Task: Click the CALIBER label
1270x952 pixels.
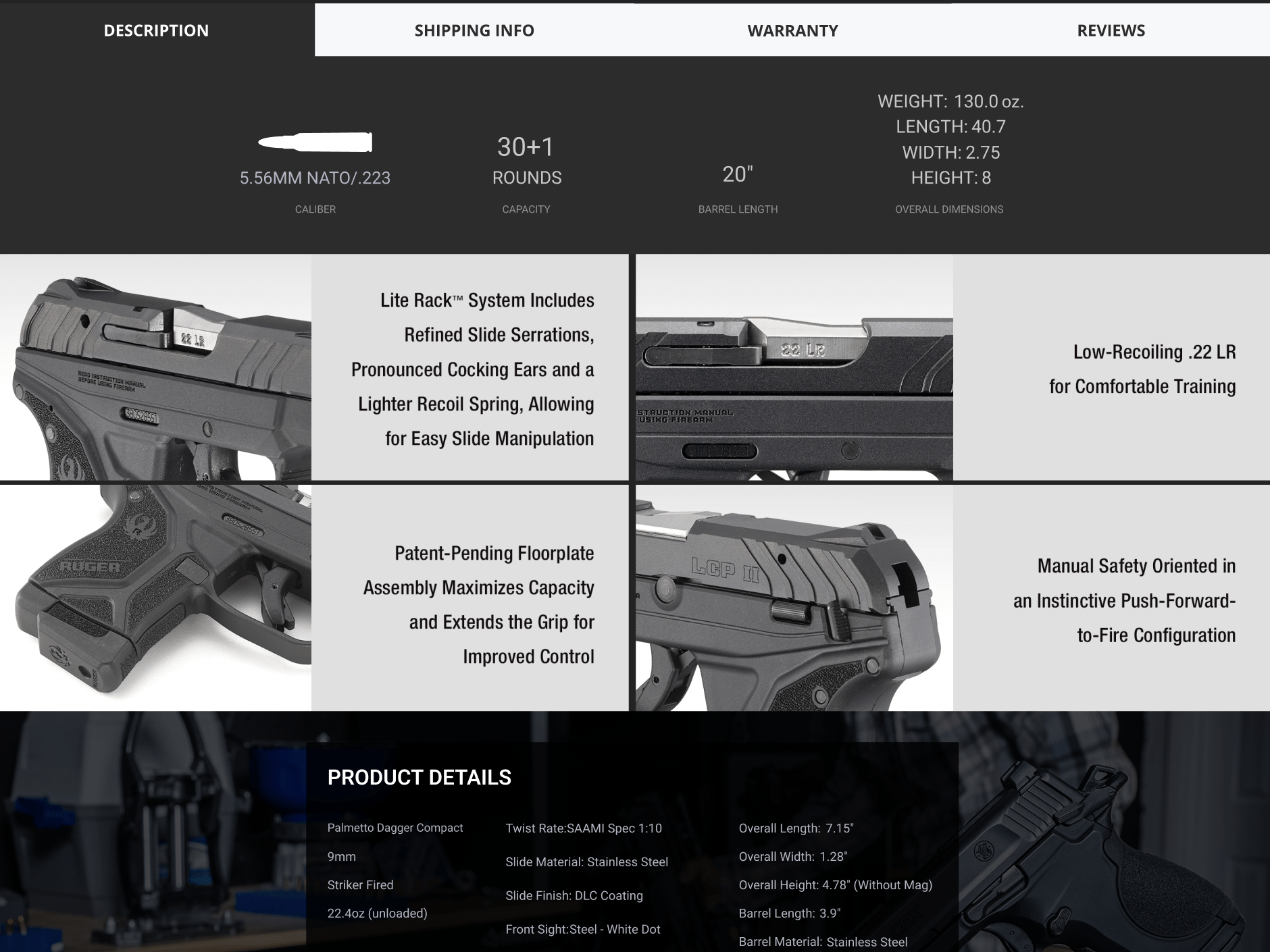Action: pyautogui.click(x=315, y=209)
